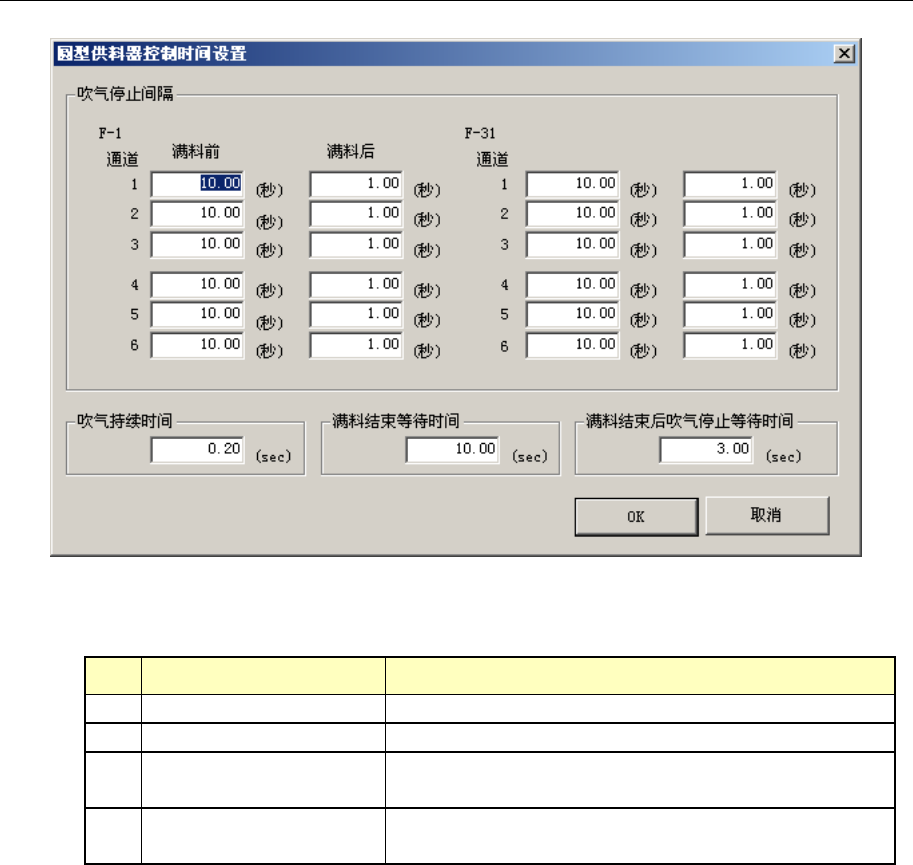Select F-1 channel 1 满料后 field

pyautogui.click(x=356, y=184)
